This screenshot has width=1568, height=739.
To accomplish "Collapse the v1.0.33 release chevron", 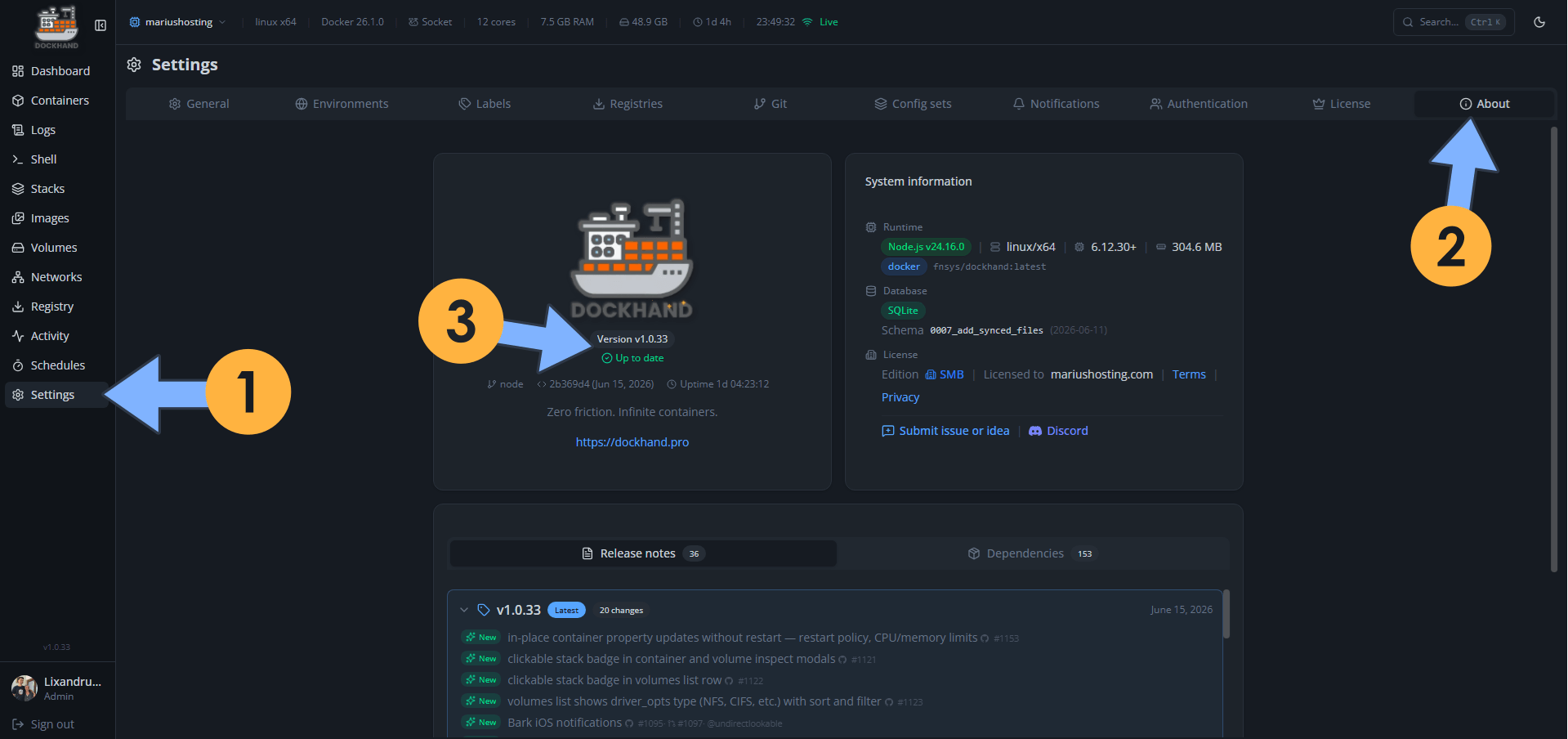I will [464, 610].
